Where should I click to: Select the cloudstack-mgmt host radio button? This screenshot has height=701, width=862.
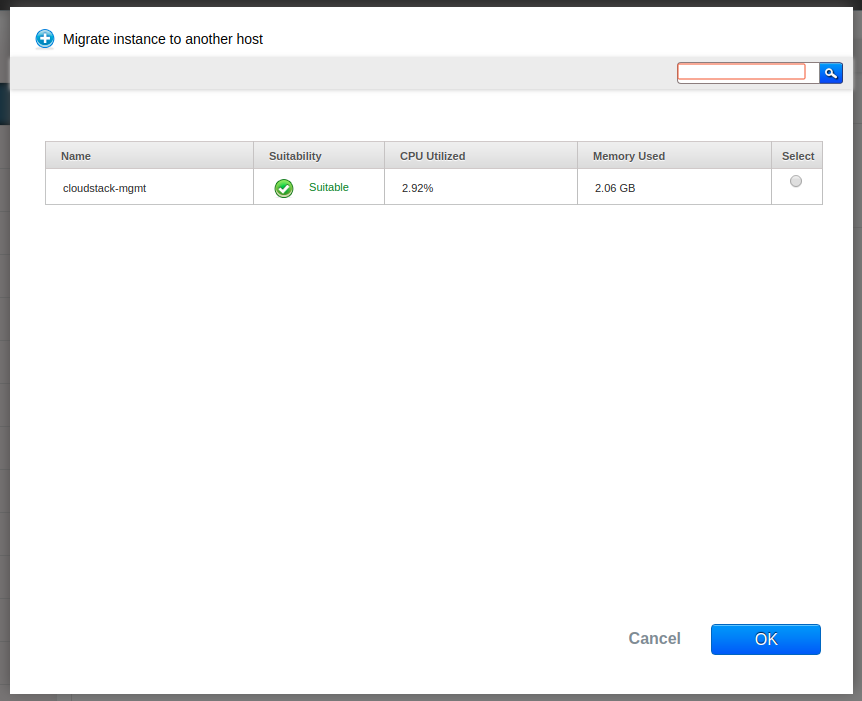coord(795,181)
